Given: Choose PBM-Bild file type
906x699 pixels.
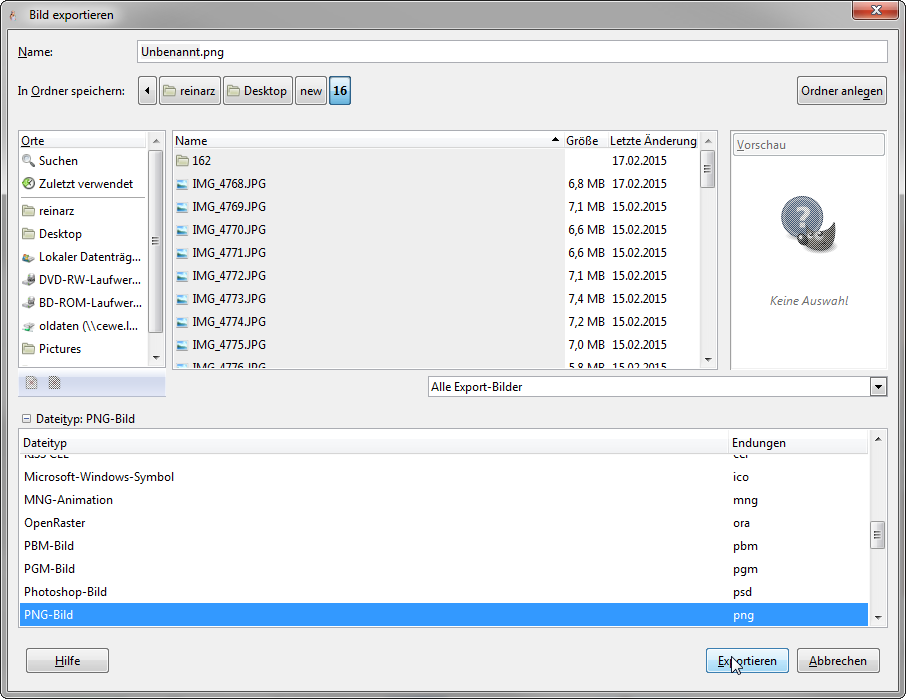Looking at the screenshot, I should (x=444, y=546).
